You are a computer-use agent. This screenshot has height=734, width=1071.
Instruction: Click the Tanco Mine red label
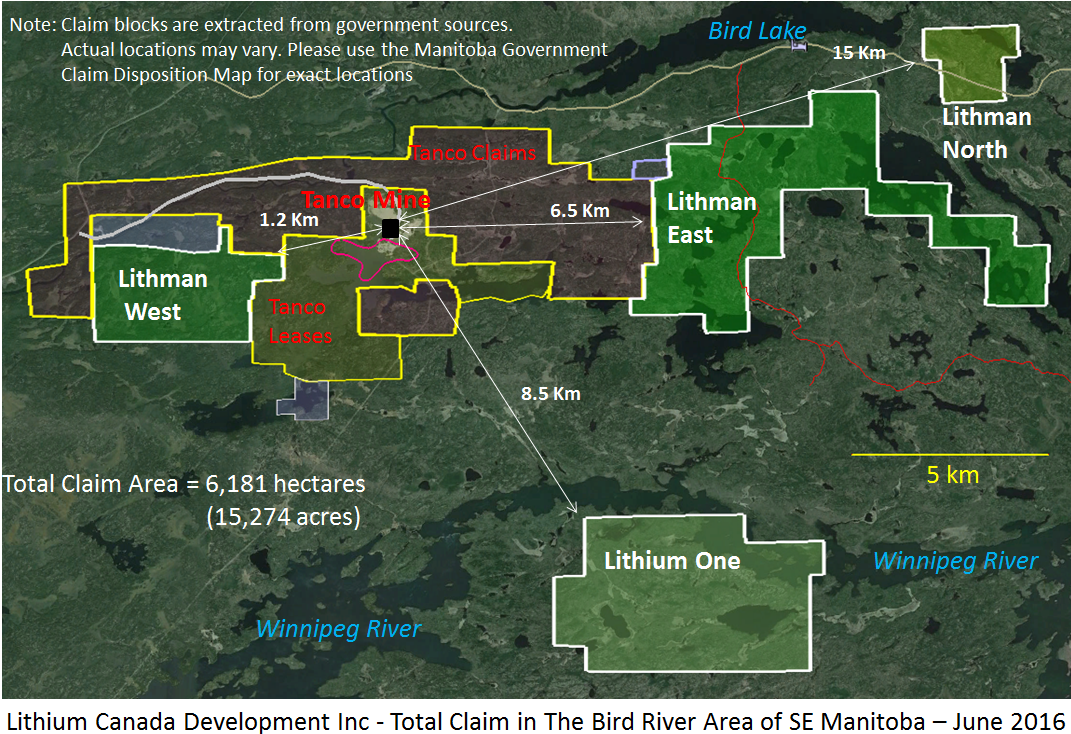(366, 199)
